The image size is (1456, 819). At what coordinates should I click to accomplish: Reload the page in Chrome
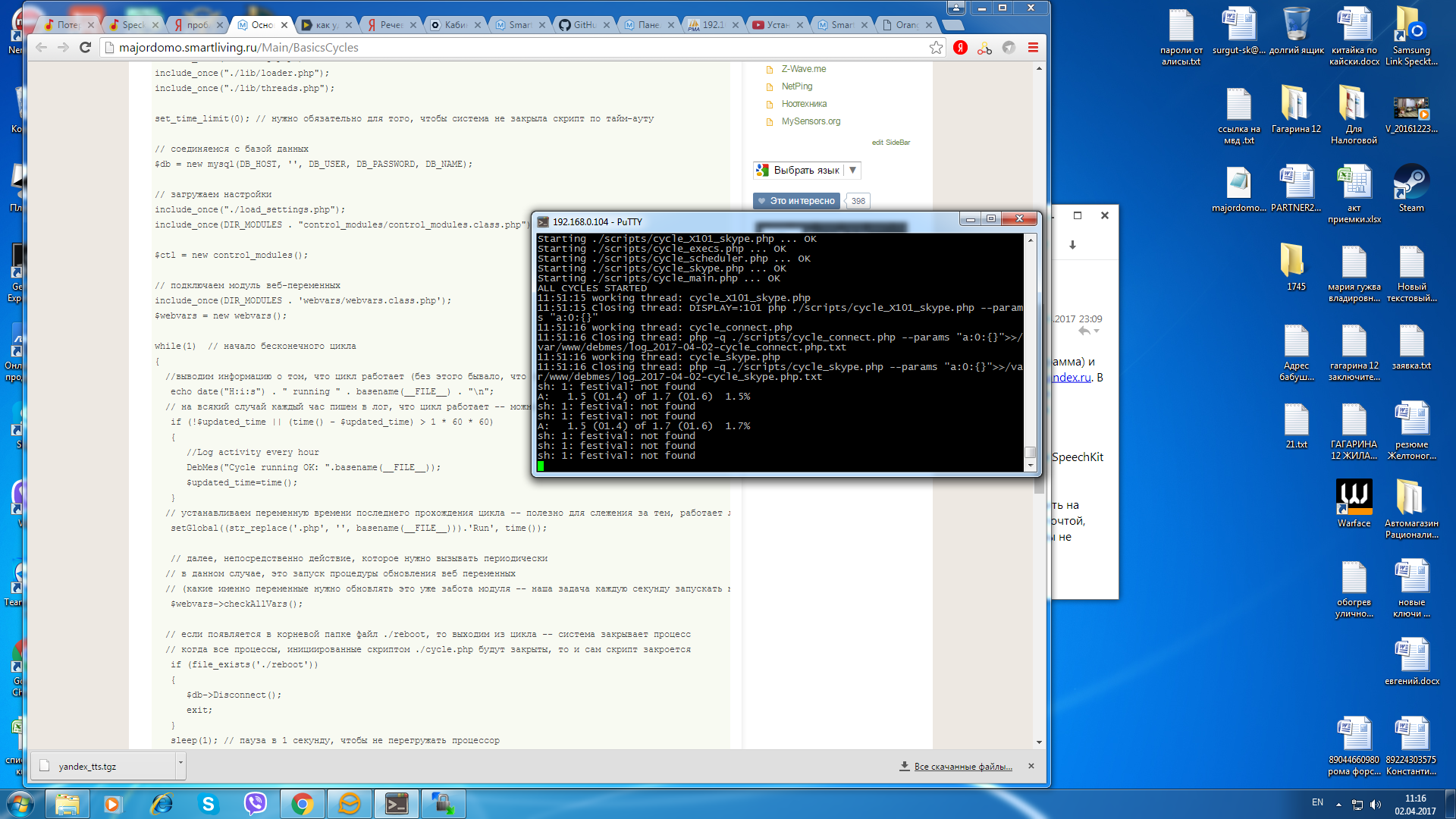coord(86,47)
